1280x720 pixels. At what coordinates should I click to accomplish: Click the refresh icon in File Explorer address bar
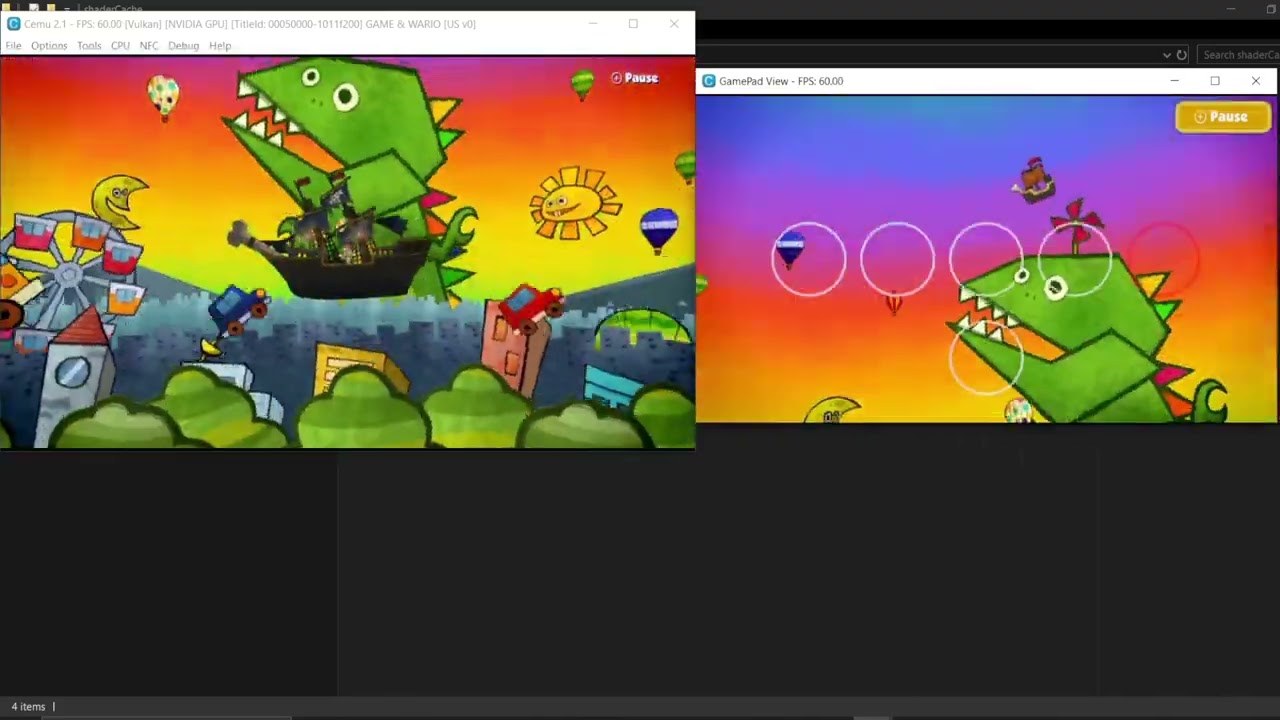pos(1181,55)
